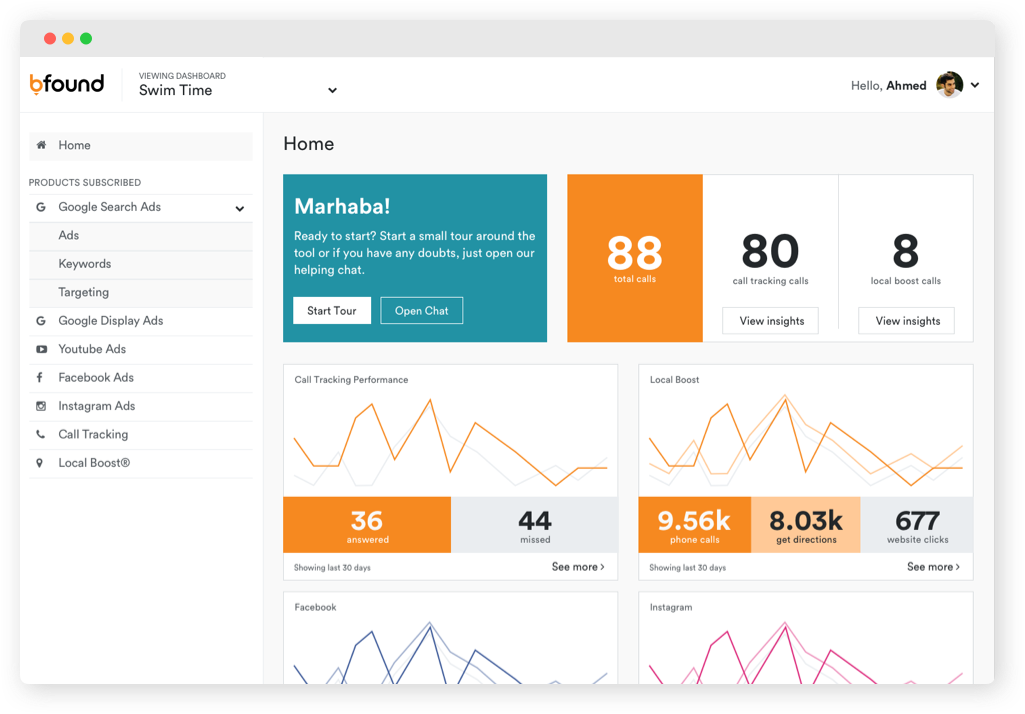Click the green maximize window dot
This screenshot has height=714, width=1025.
(x=86, y=39)
